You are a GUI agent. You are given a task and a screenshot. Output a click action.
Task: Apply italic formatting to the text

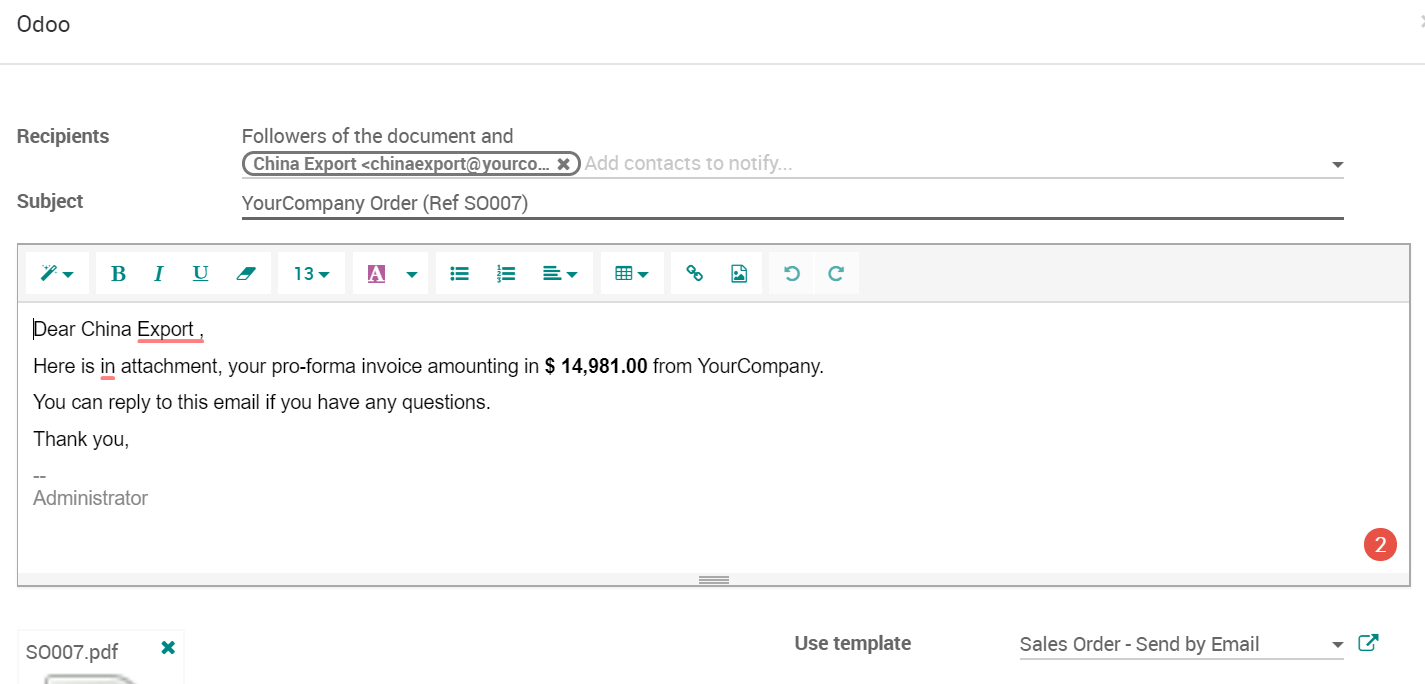158,274
